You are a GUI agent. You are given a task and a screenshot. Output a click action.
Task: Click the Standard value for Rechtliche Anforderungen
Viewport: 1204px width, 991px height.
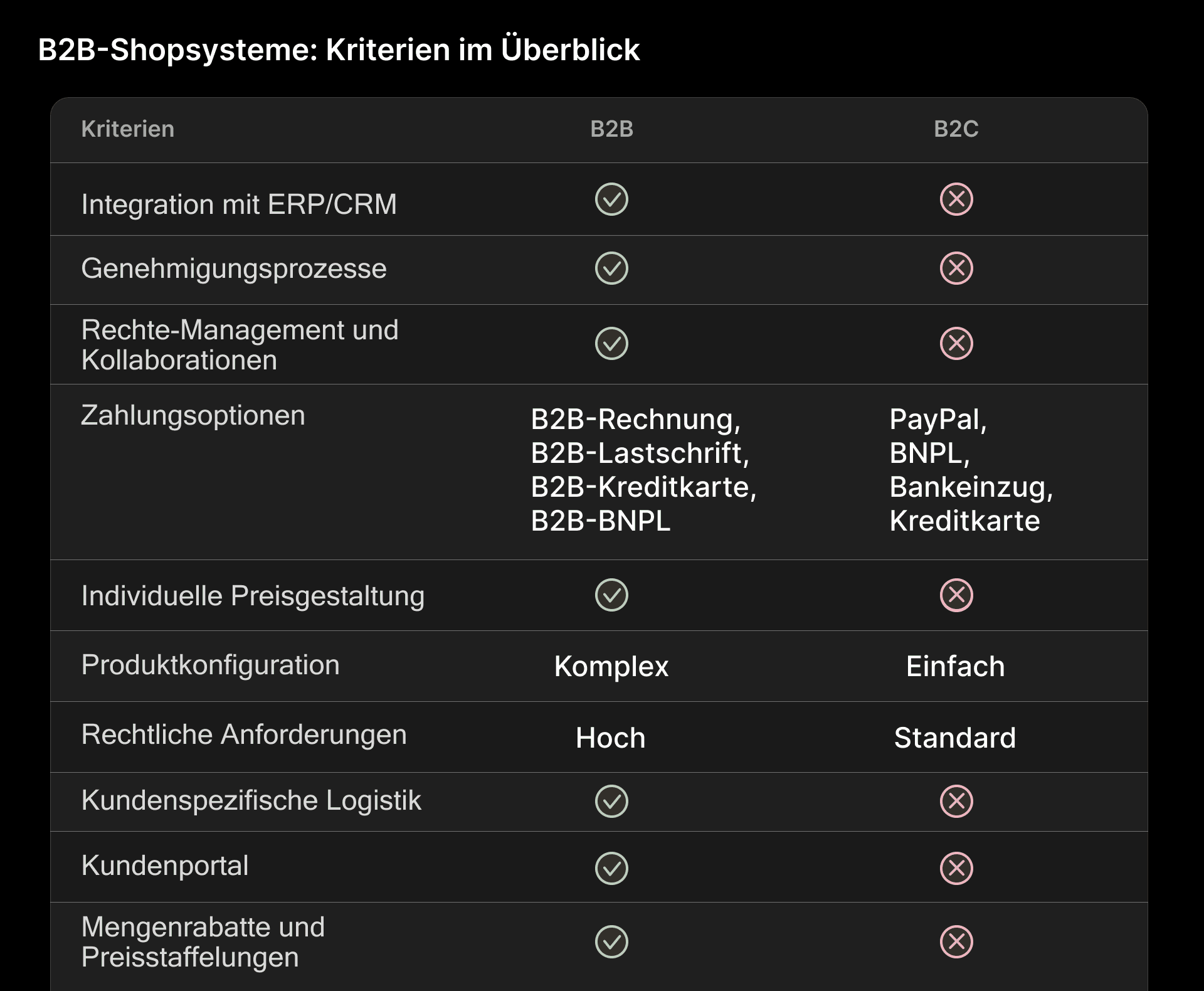point(955,738)
